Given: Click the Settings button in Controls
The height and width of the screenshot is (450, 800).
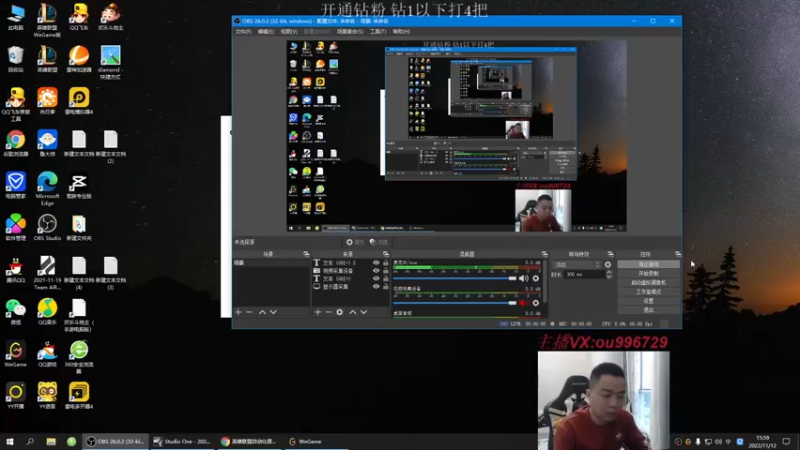Looking at the screenshot, I should (648, 301).
